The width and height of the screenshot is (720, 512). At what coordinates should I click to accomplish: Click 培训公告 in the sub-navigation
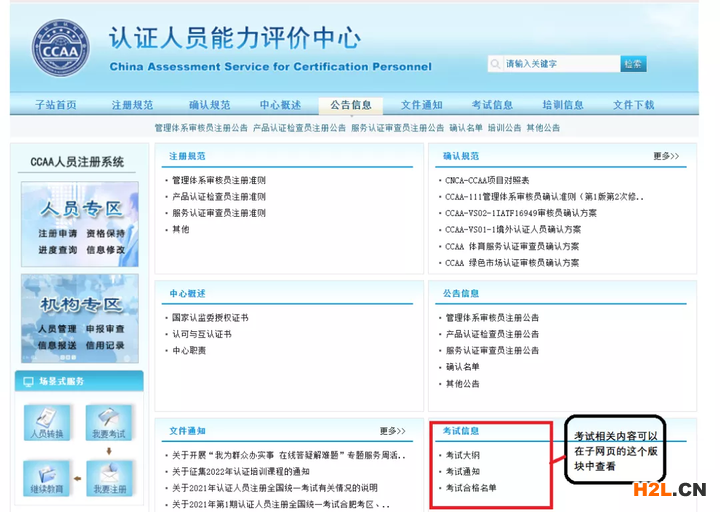point(505,128)
